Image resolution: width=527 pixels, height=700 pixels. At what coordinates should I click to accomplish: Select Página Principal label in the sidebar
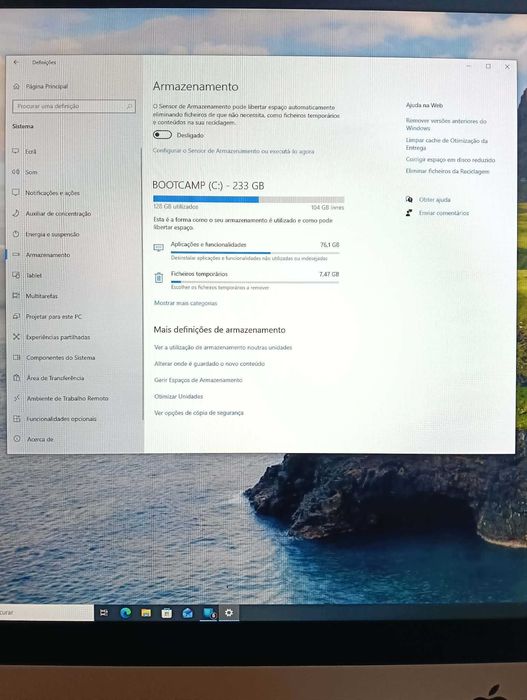tap(47, 86)
